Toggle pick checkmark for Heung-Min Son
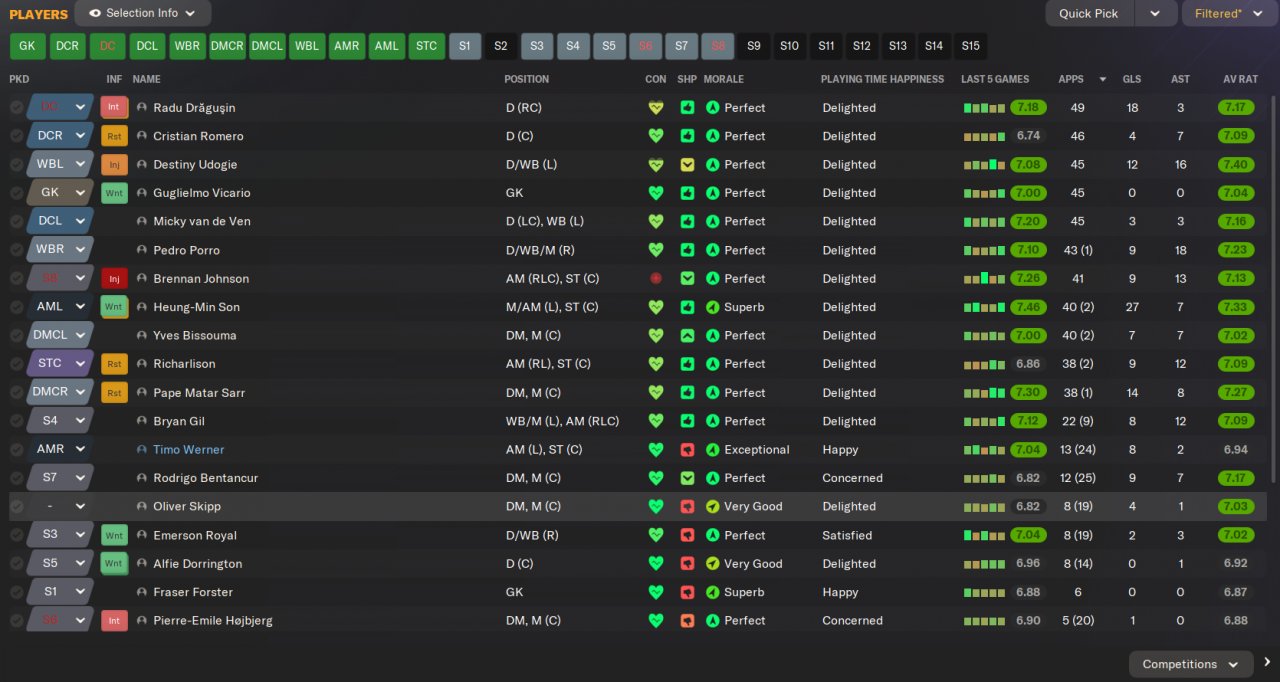 pyautogui.click(x=17, y=307)
